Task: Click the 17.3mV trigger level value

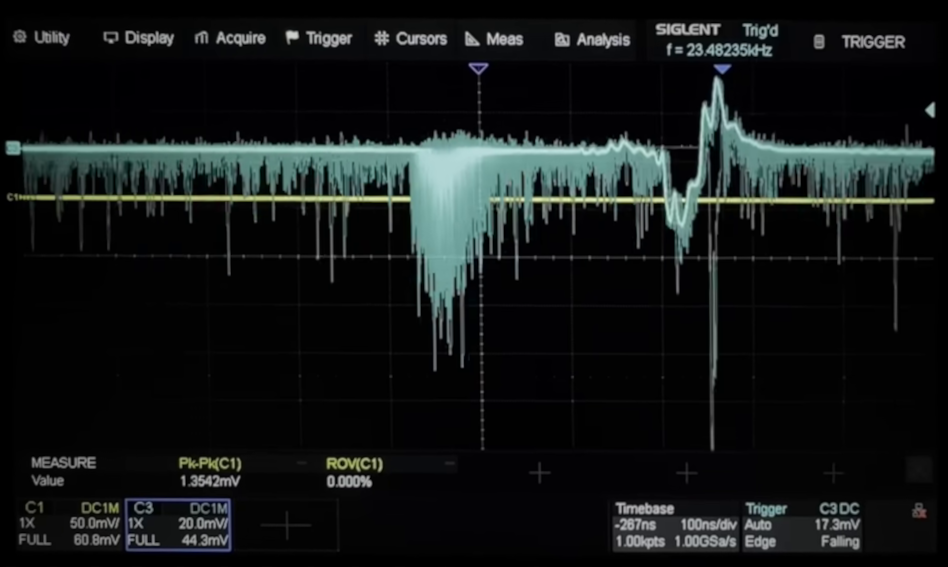Action: click(x=837, y=525)
